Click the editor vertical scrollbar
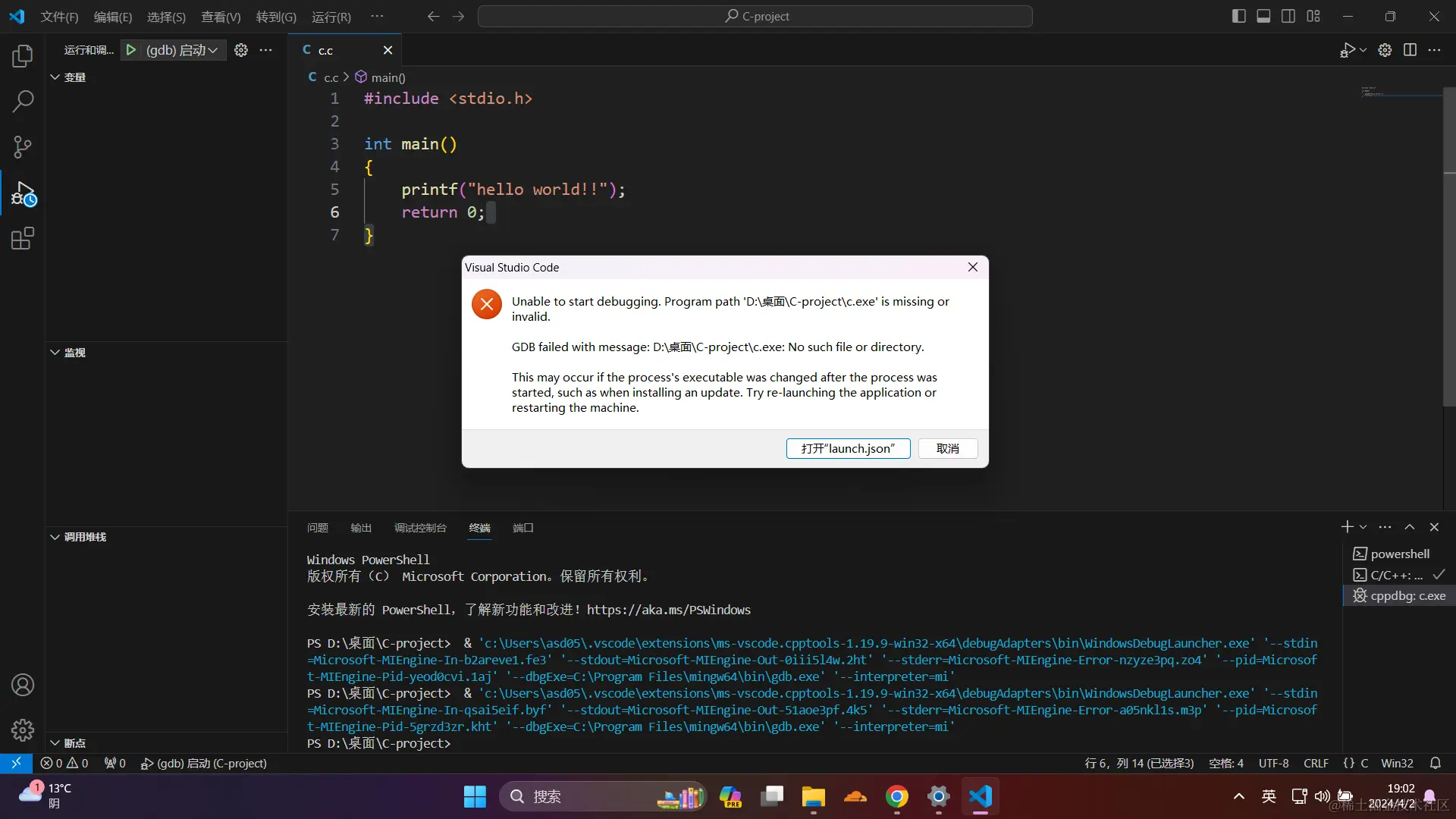 (x=1449, y=250)
